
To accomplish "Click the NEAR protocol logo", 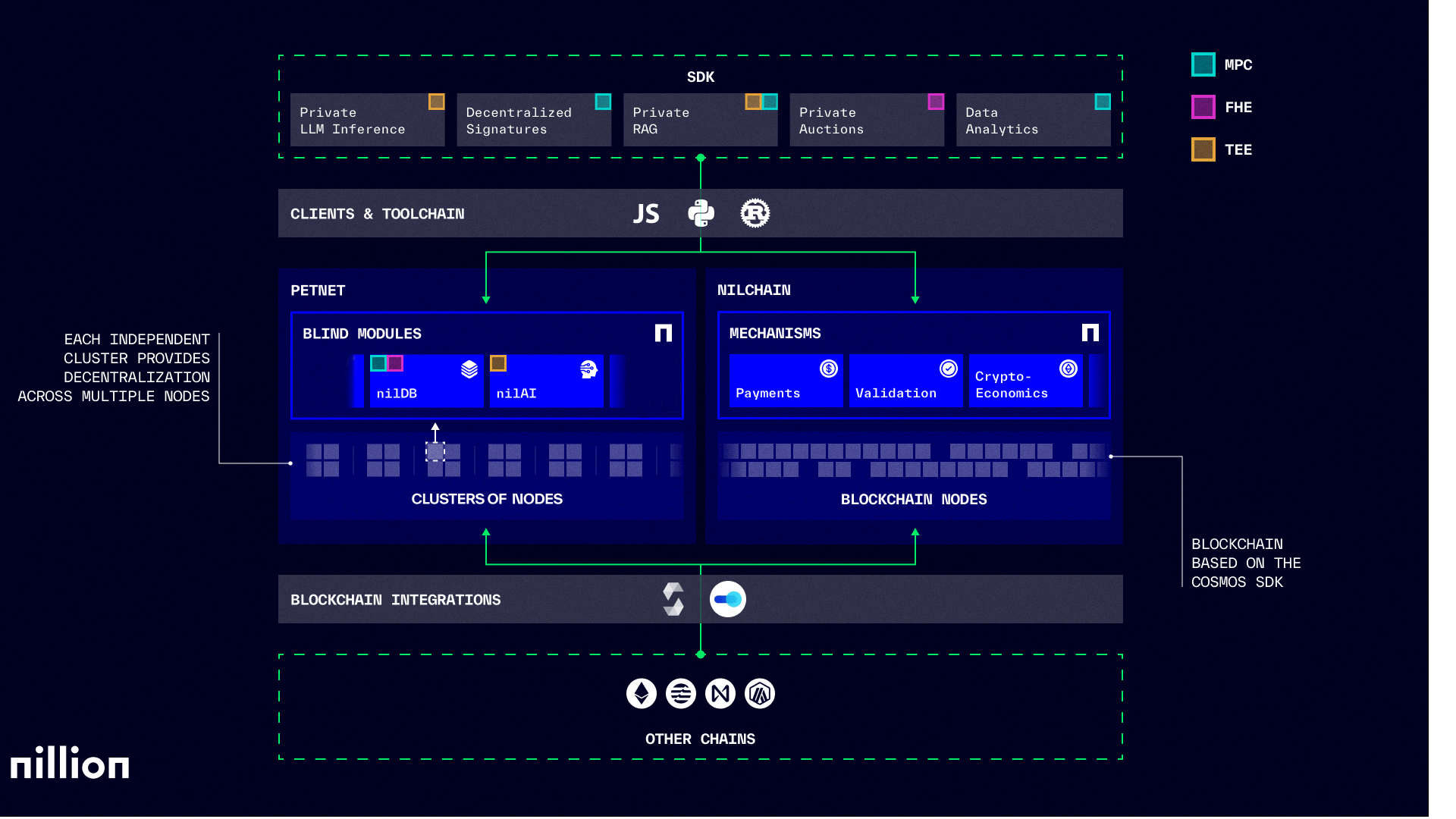I will (x=720, y=693).
